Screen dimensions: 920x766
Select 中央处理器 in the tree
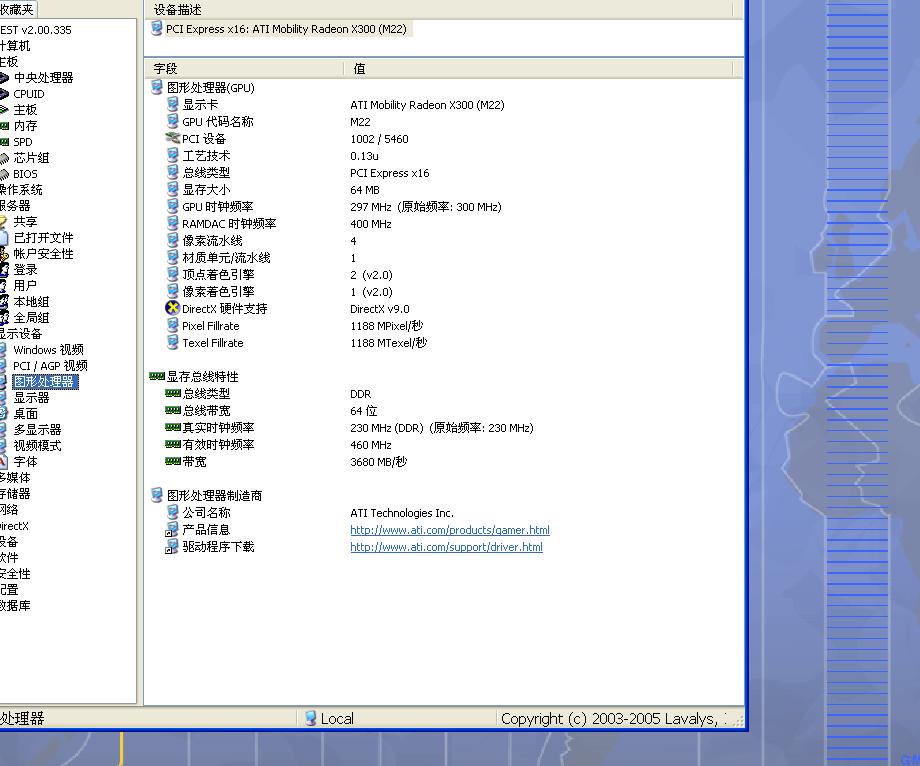tap(43, 77)
